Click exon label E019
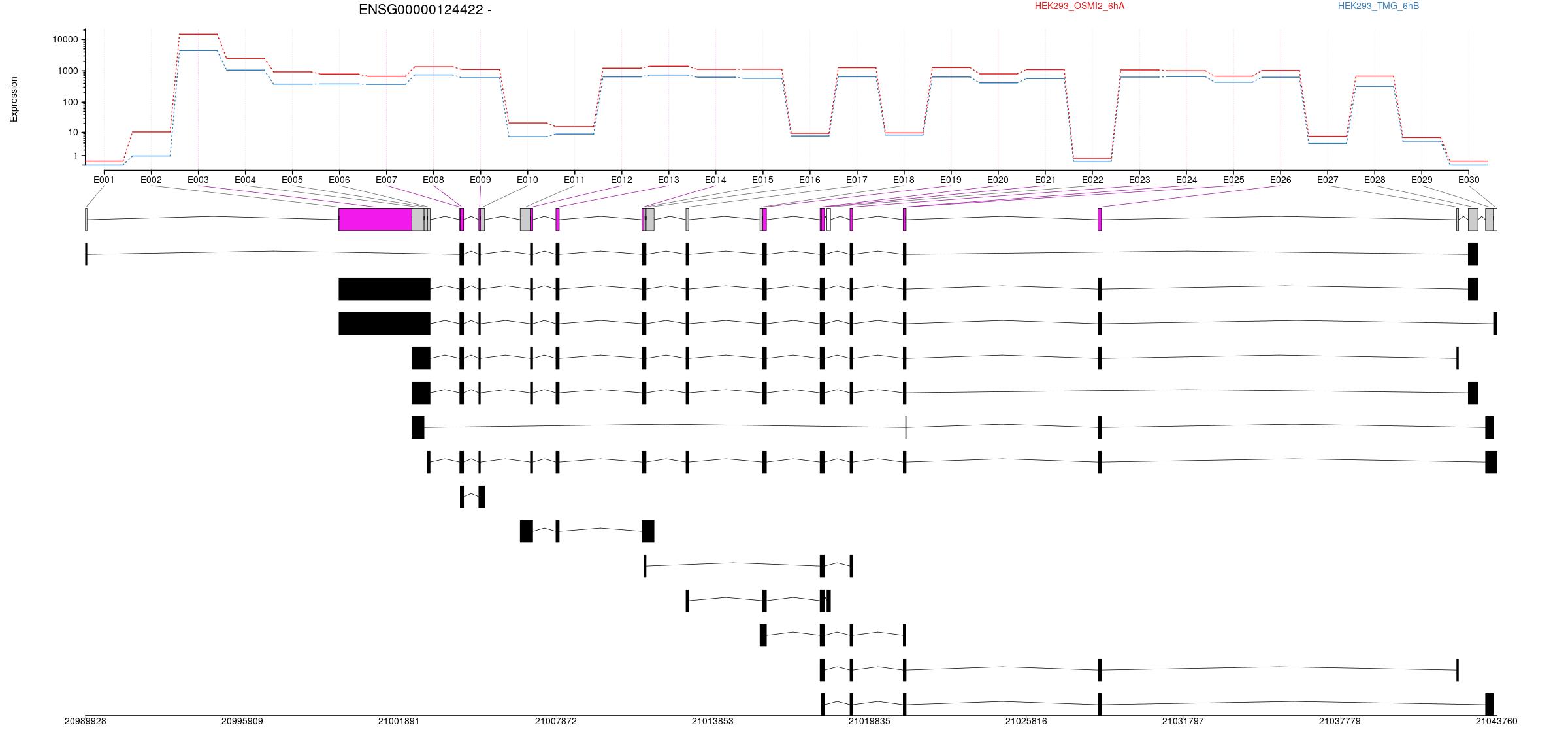1568x732 pixels. click(x=951, y=180)
